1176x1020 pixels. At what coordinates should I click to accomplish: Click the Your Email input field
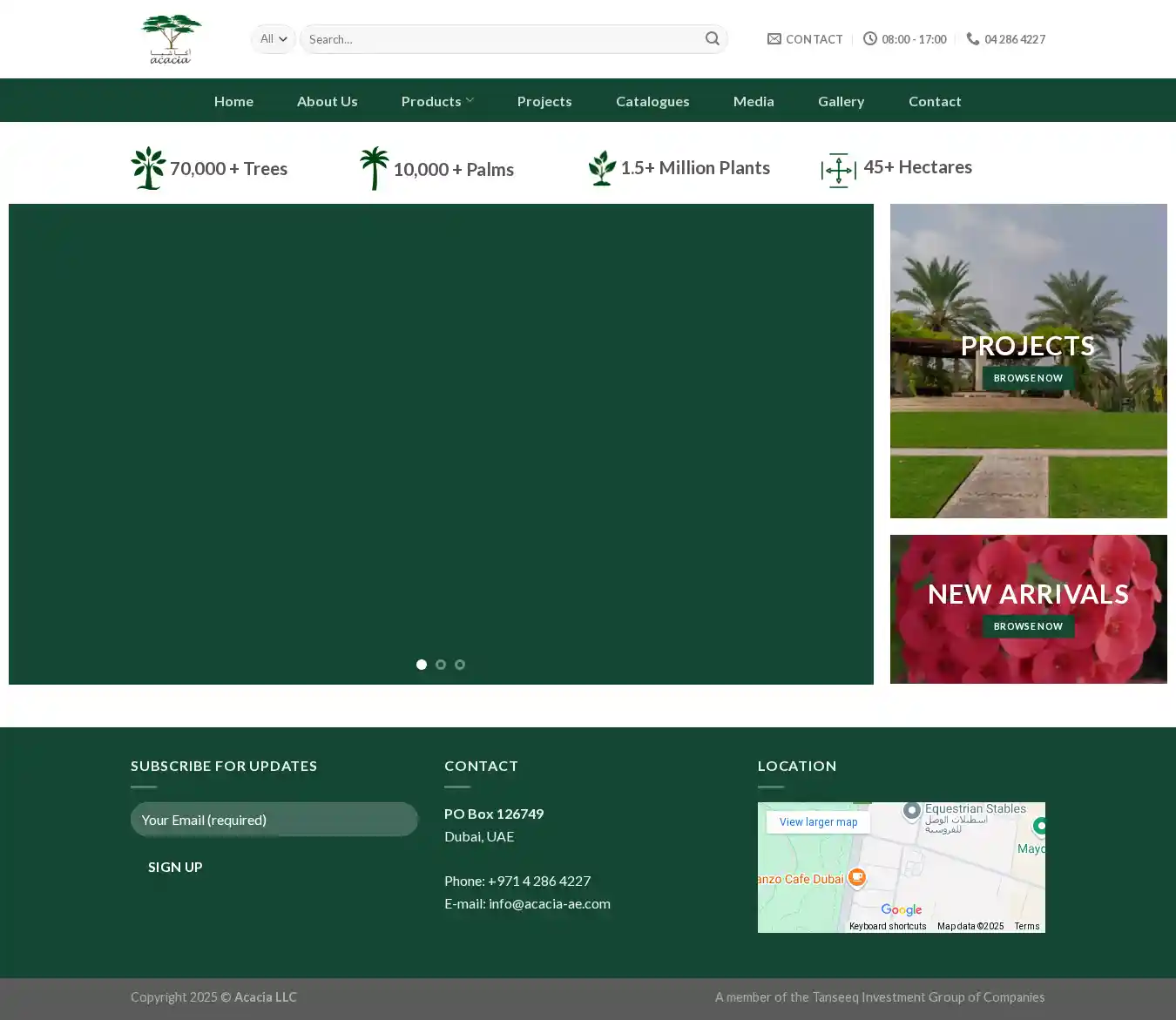point(274,820)
